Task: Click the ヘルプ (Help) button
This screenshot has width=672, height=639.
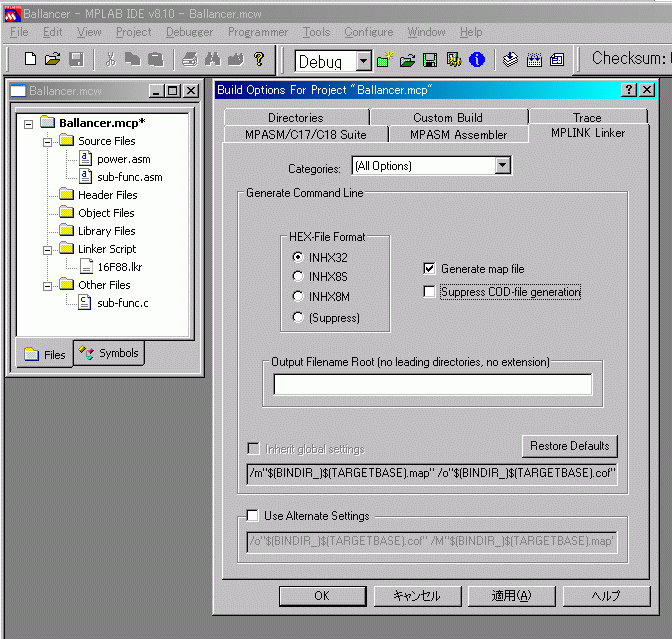Action: [x=606, y=596]
